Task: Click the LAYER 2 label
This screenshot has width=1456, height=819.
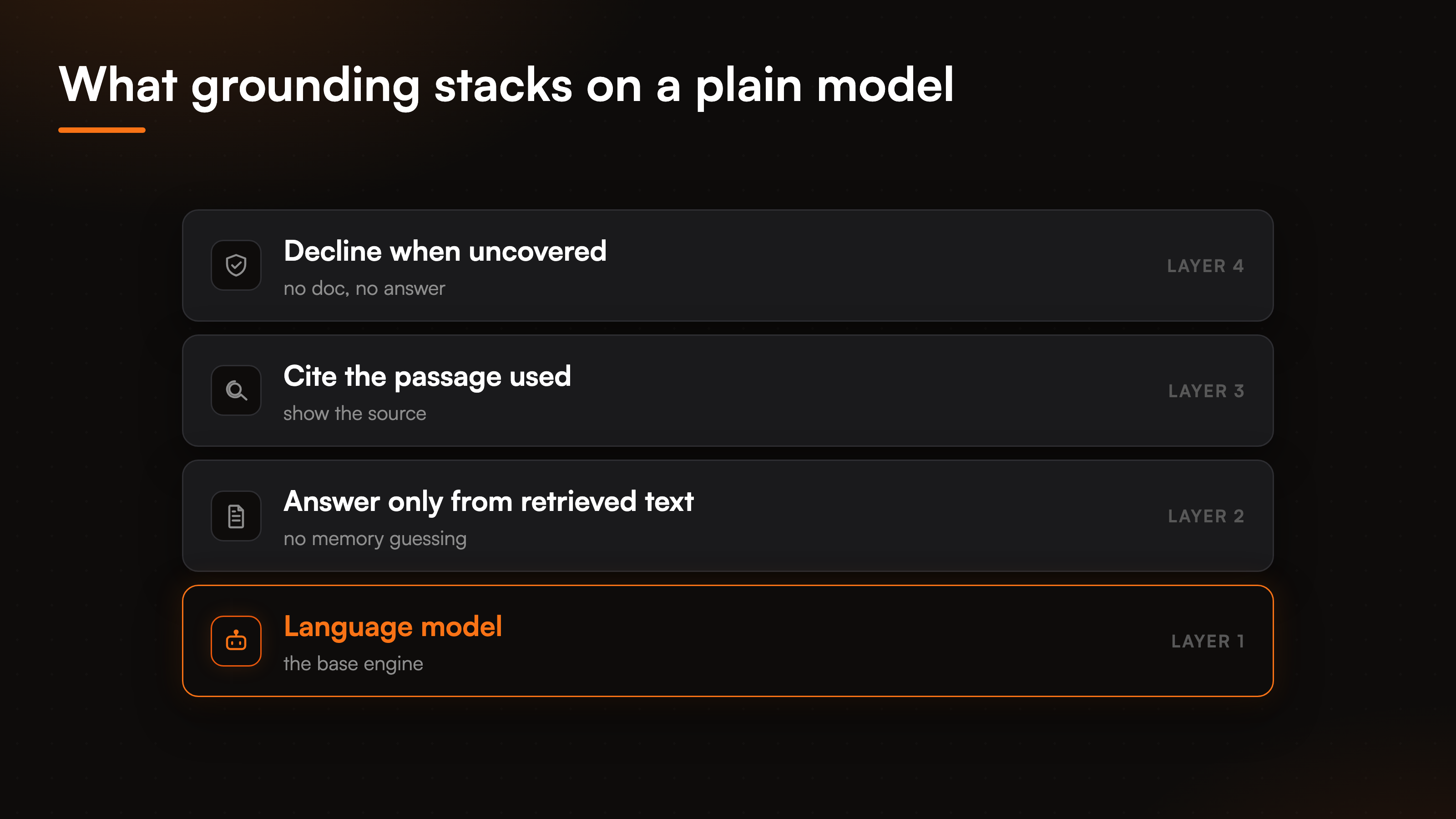Action: (x=1206, y=516)
